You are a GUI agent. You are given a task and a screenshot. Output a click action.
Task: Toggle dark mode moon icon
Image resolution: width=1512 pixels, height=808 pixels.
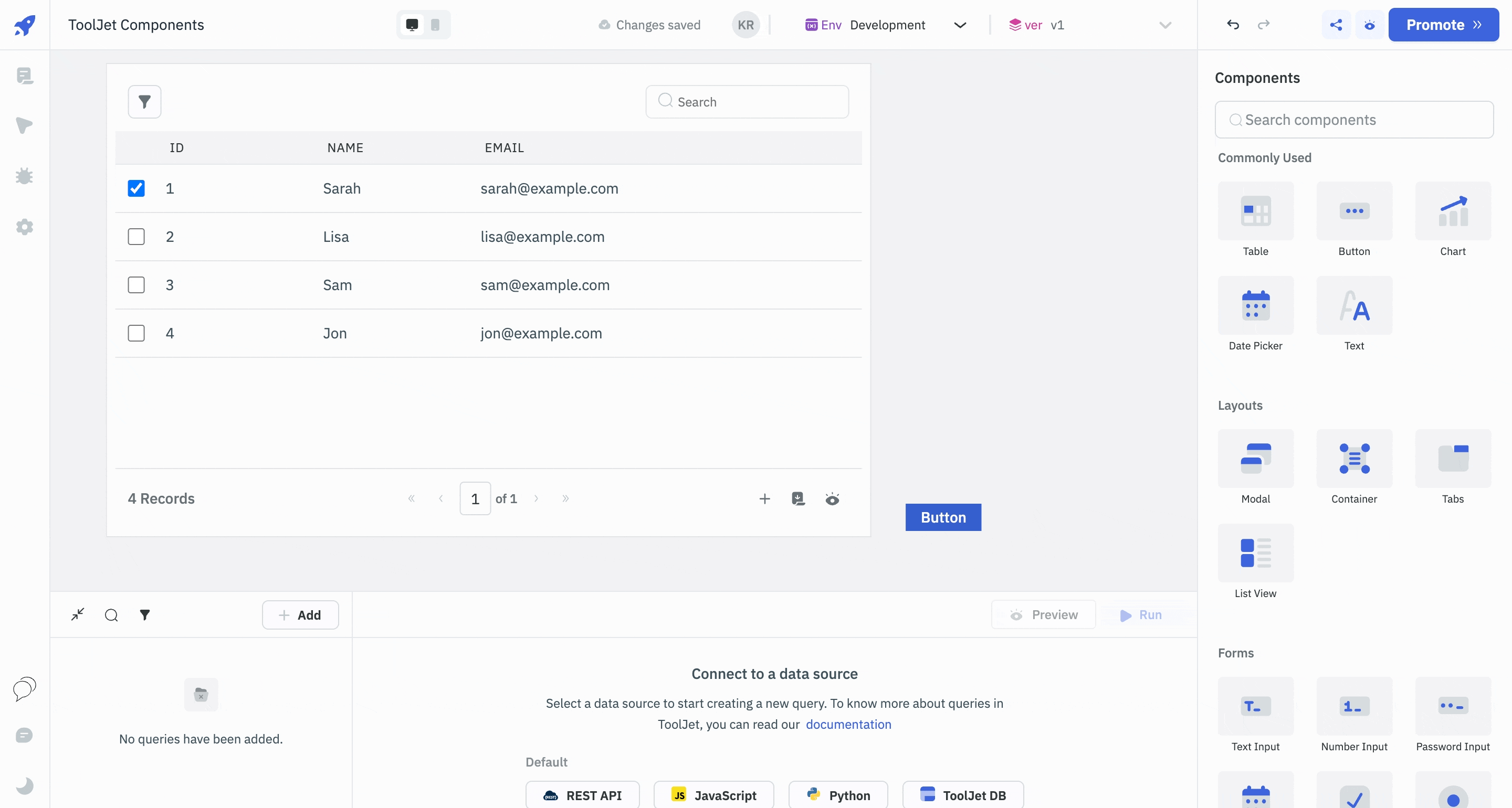pyautogui.click(x=24, y=786)
